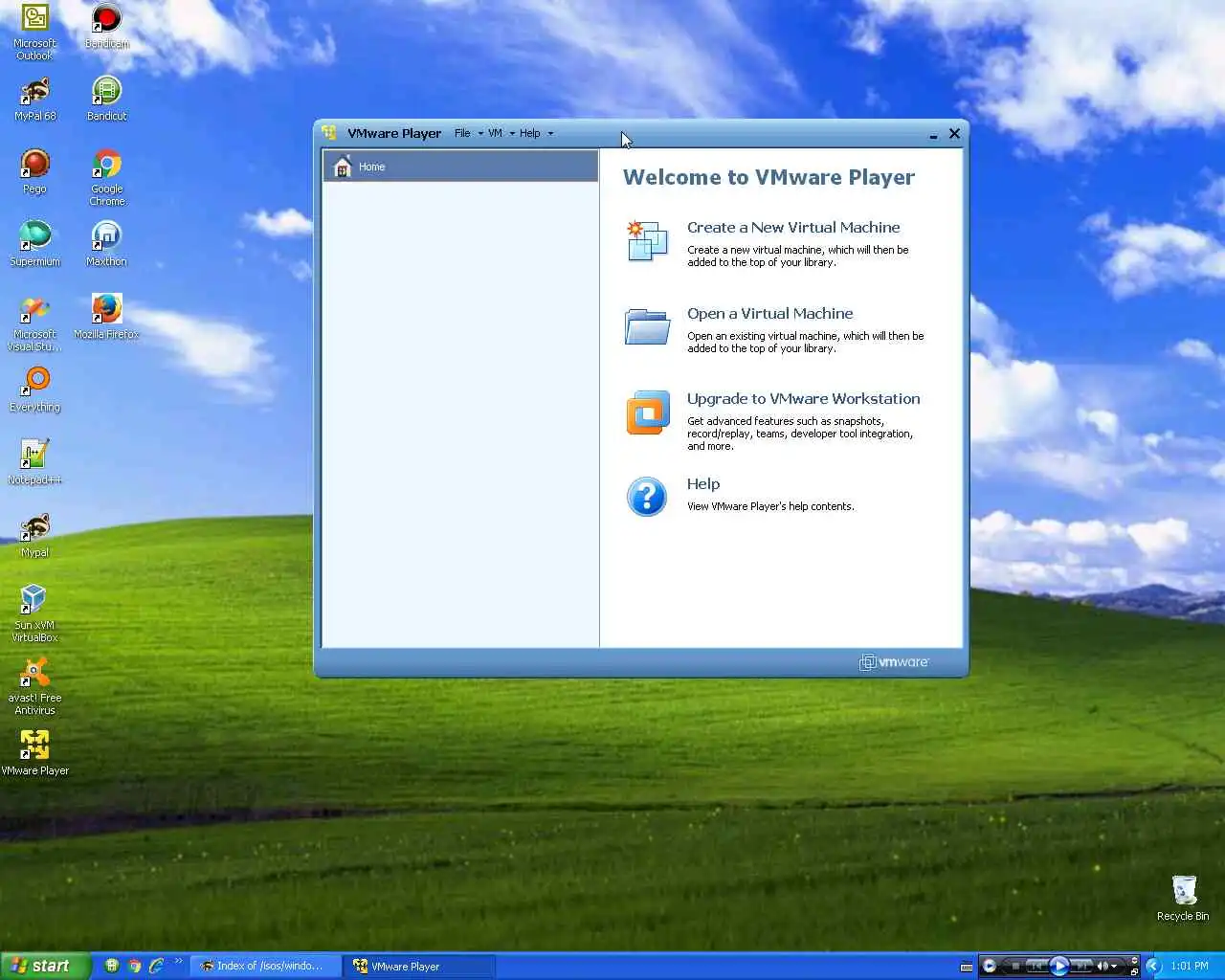Click the Start button
1225x980 pixels.
coord(45,966)
